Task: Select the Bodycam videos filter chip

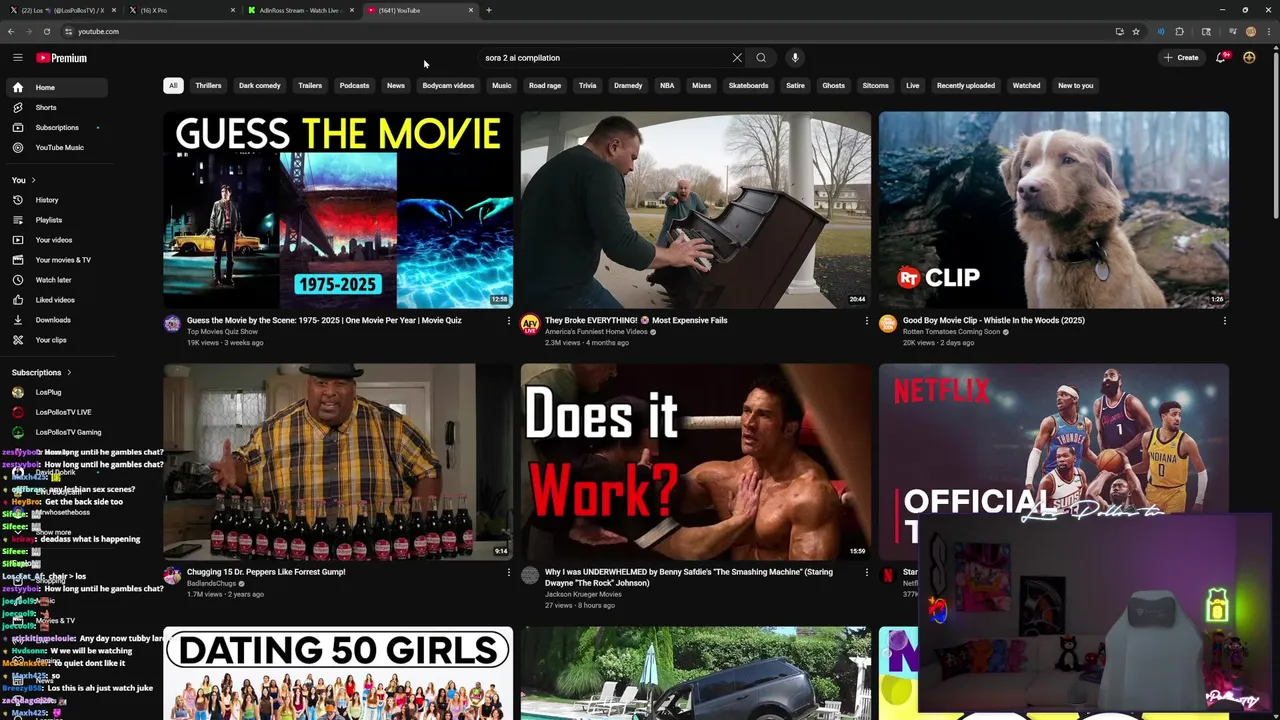Action: tap(448, 85)
